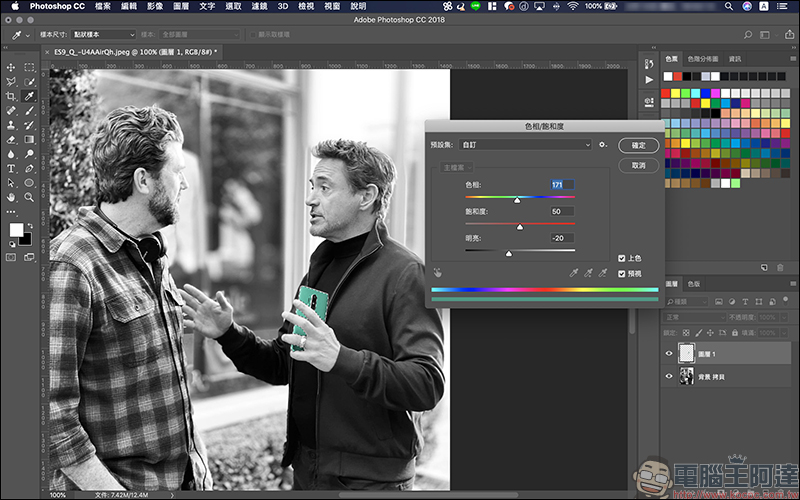Image resolution: width=800 pixels, height=500 pixels.
Task: Toggle the 預視 preview checkbox
Action: click(x=621, y=274)
